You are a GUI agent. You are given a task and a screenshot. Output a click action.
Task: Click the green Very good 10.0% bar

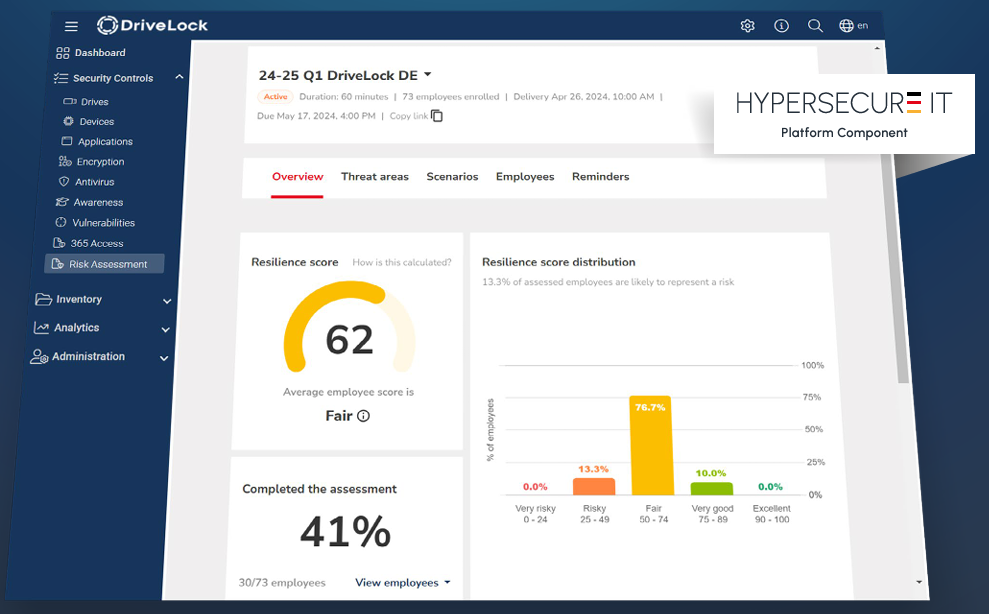click(x=711, y=488)
